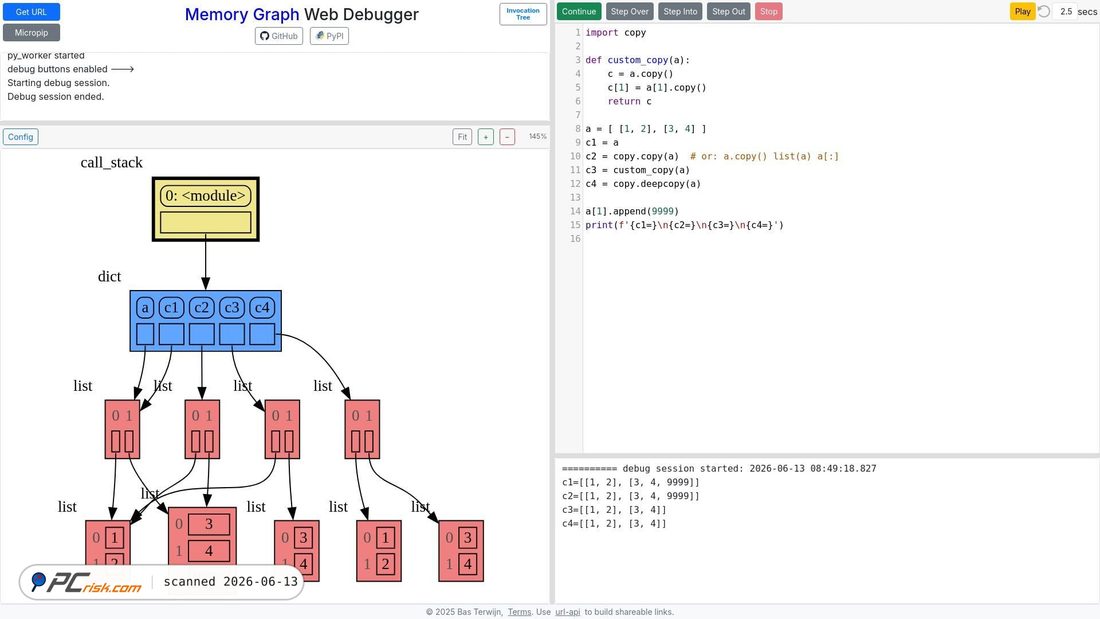1100x619 pixels.
Task: Click the Step Over button
Action: pos(629,11)
